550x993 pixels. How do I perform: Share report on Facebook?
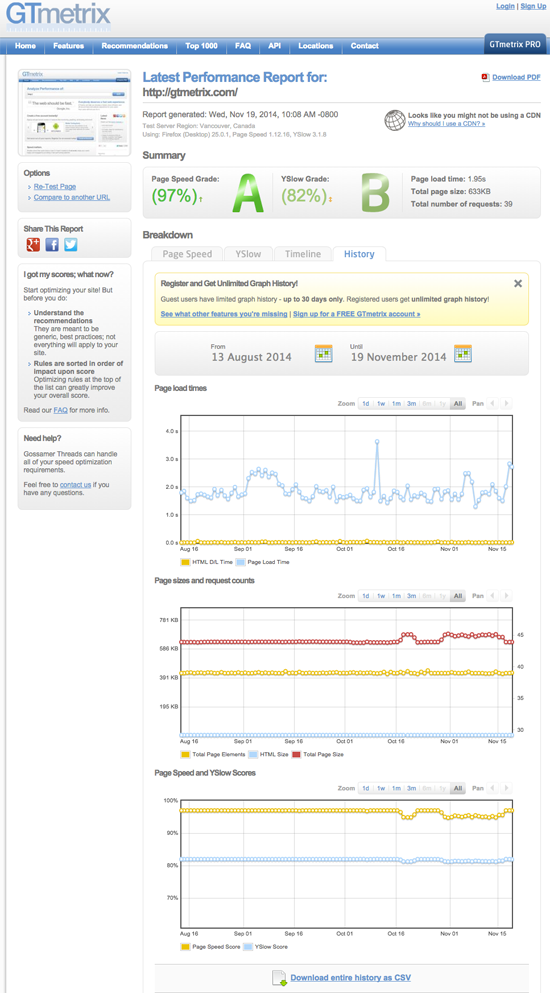click(52, 244)
